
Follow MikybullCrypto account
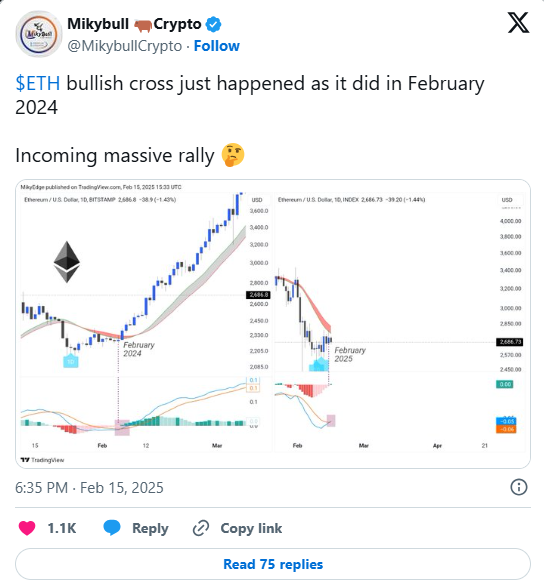[x=217, y=46]
